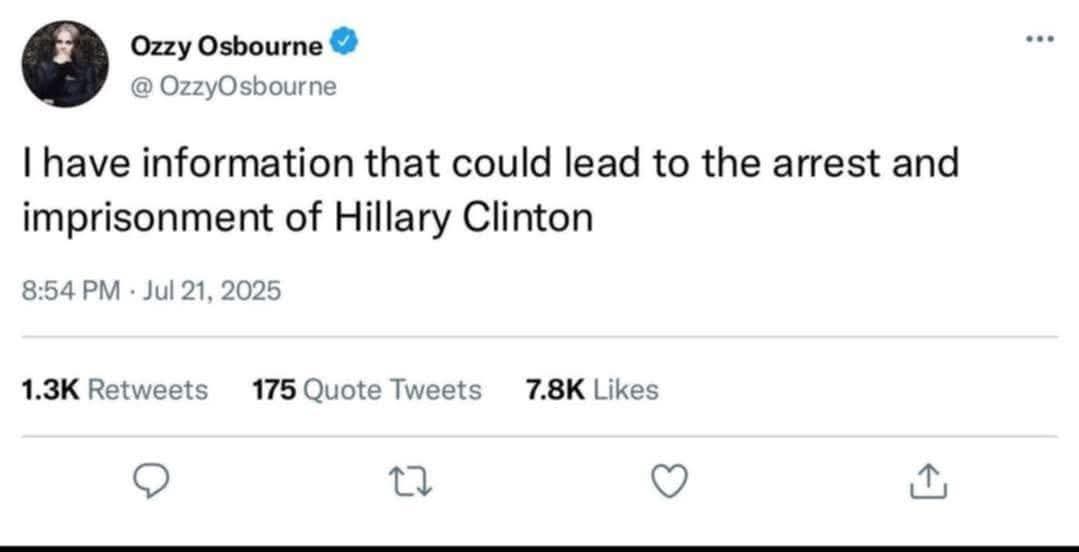
Task: Click the "175" quote count number
Action: click(274, 389)
